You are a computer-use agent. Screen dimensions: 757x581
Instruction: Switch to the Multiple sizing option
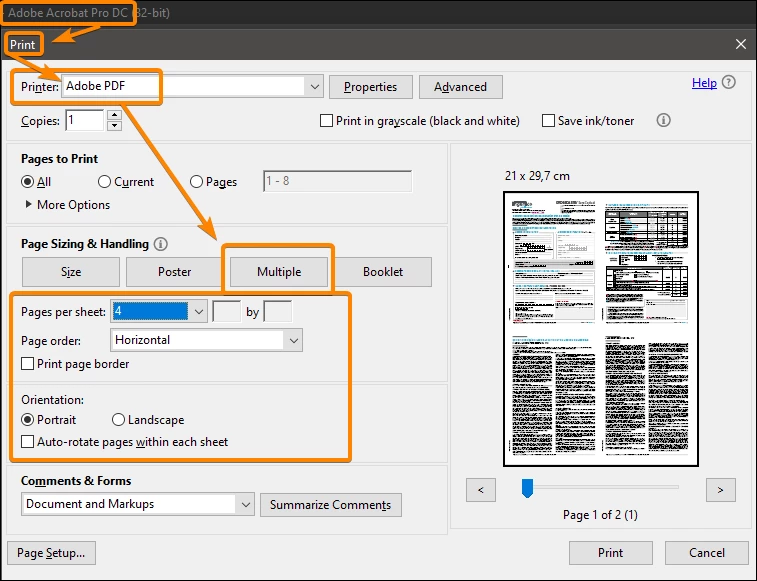pos(279,272)
